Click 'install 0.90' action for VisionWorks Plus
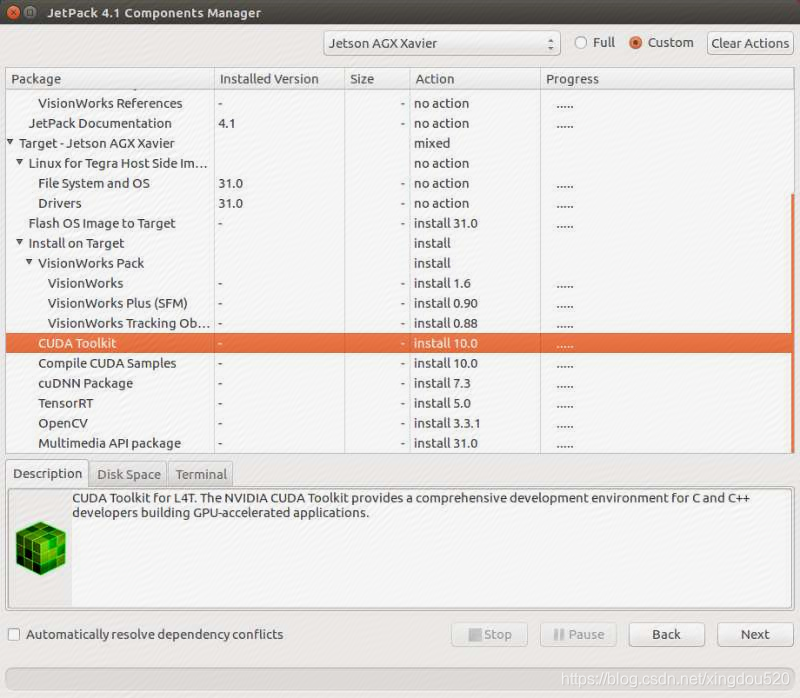Screen dimensions: 800x698 point(445,303)
